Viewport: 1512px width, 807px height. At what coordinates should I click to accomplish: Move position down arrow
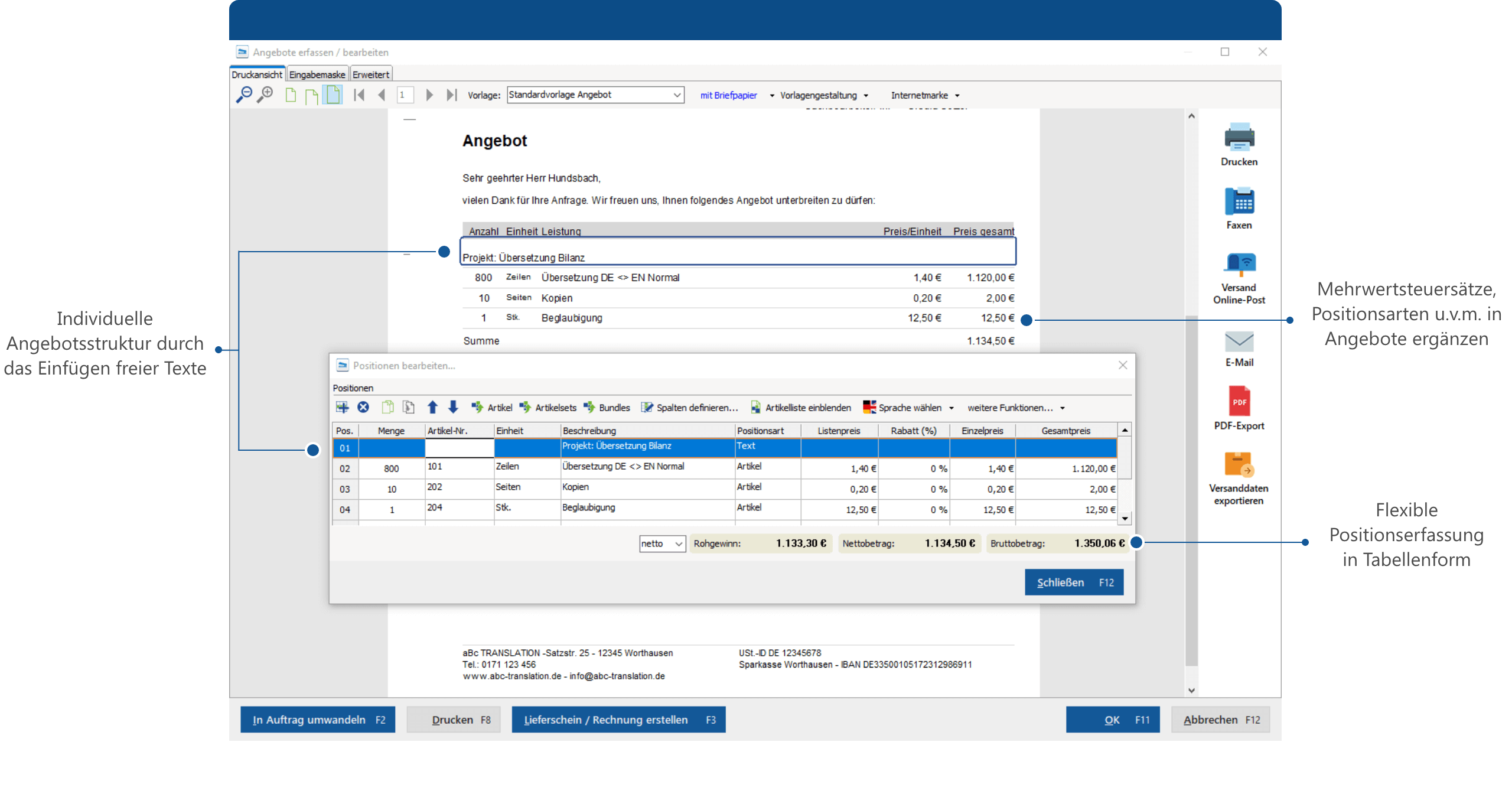click(453, 407)
